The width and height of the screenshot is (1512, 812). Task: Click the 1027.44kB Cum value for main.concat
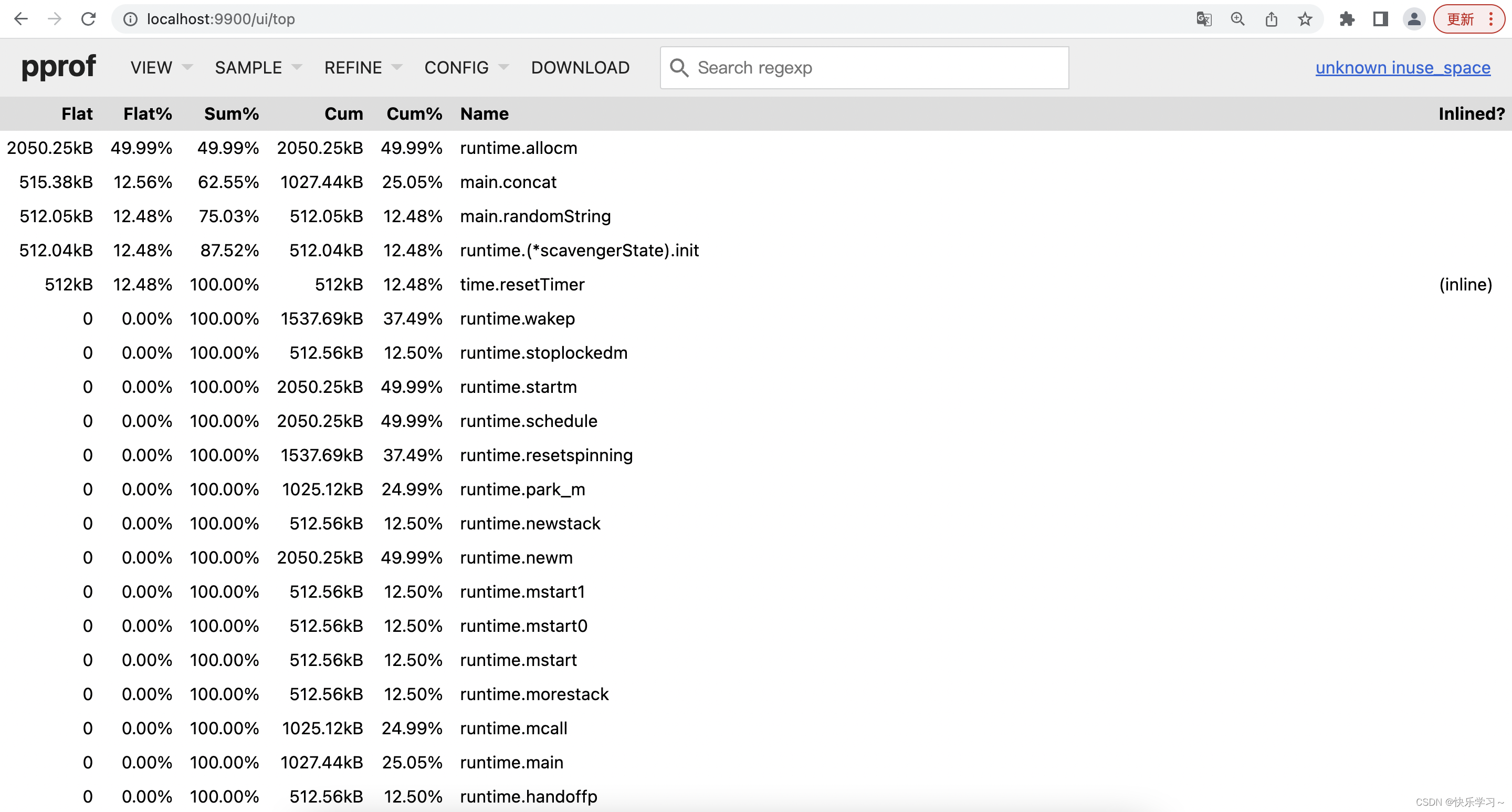tap(322, 182)
